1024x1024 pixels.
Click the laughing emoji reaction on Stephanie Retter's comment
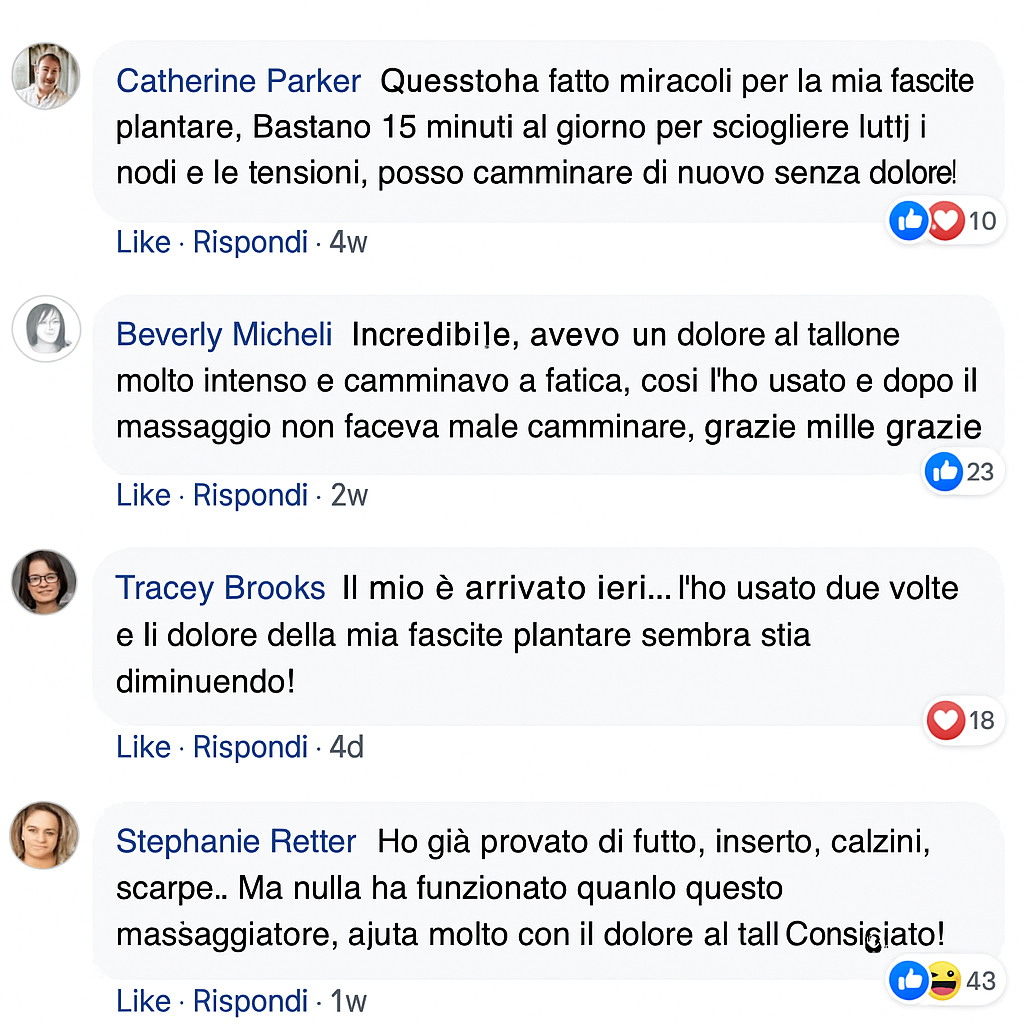point(943,980)
